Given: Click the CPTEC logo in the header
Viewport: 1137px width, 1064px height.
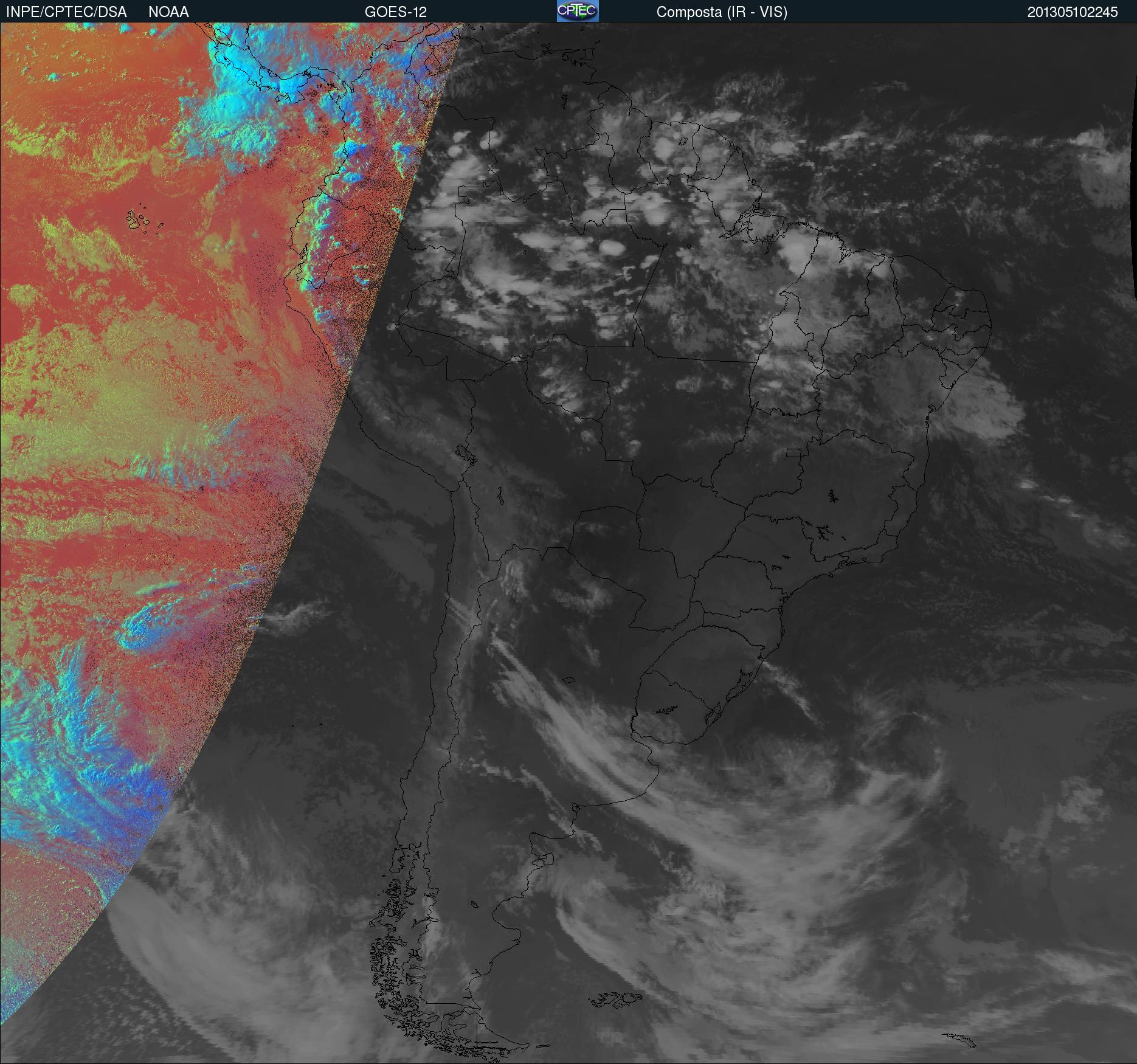Looking at the screenshot, I should coord(578,11).
